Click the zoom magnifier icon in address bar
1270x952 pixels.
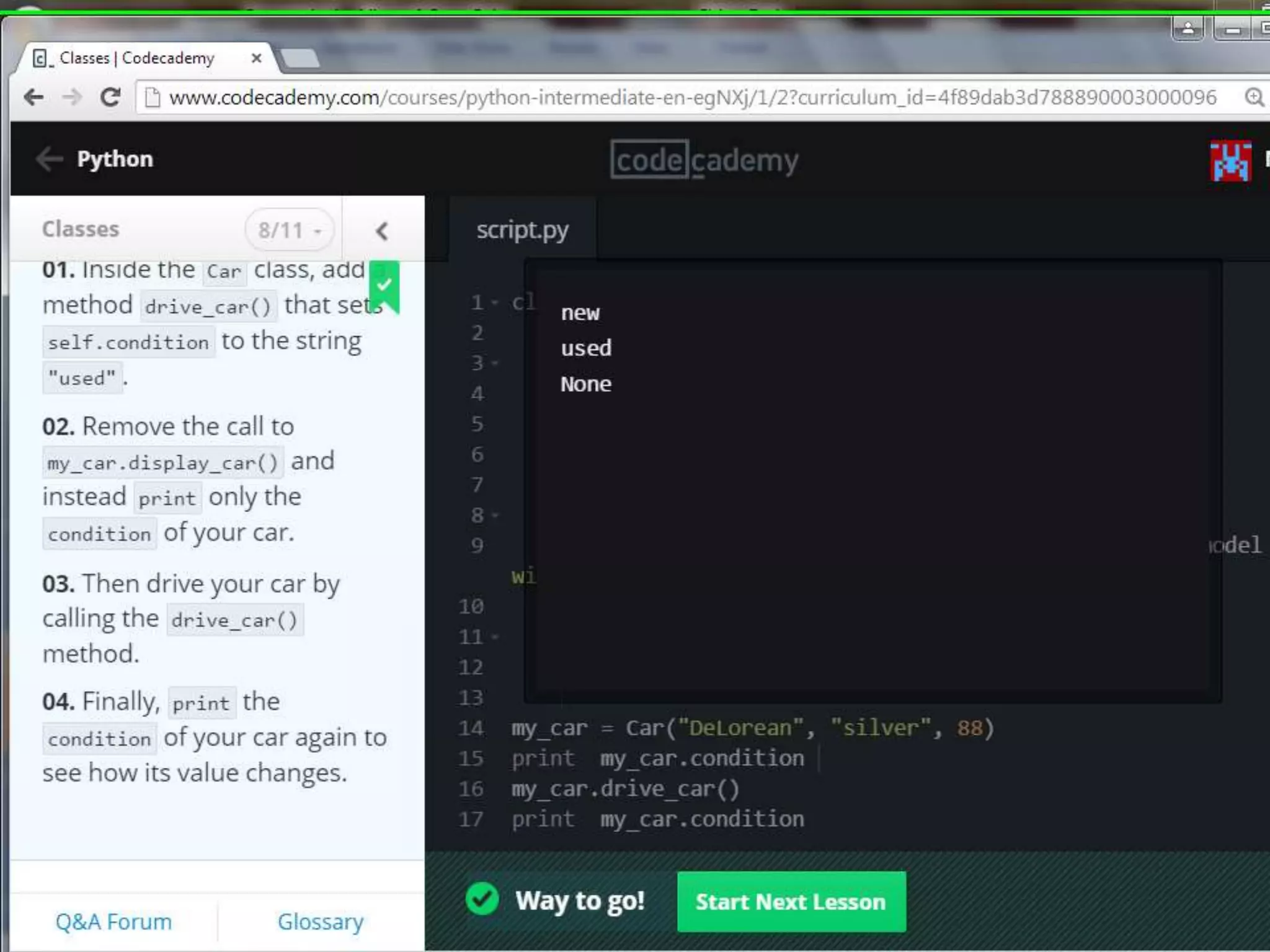click(1254, 98)
